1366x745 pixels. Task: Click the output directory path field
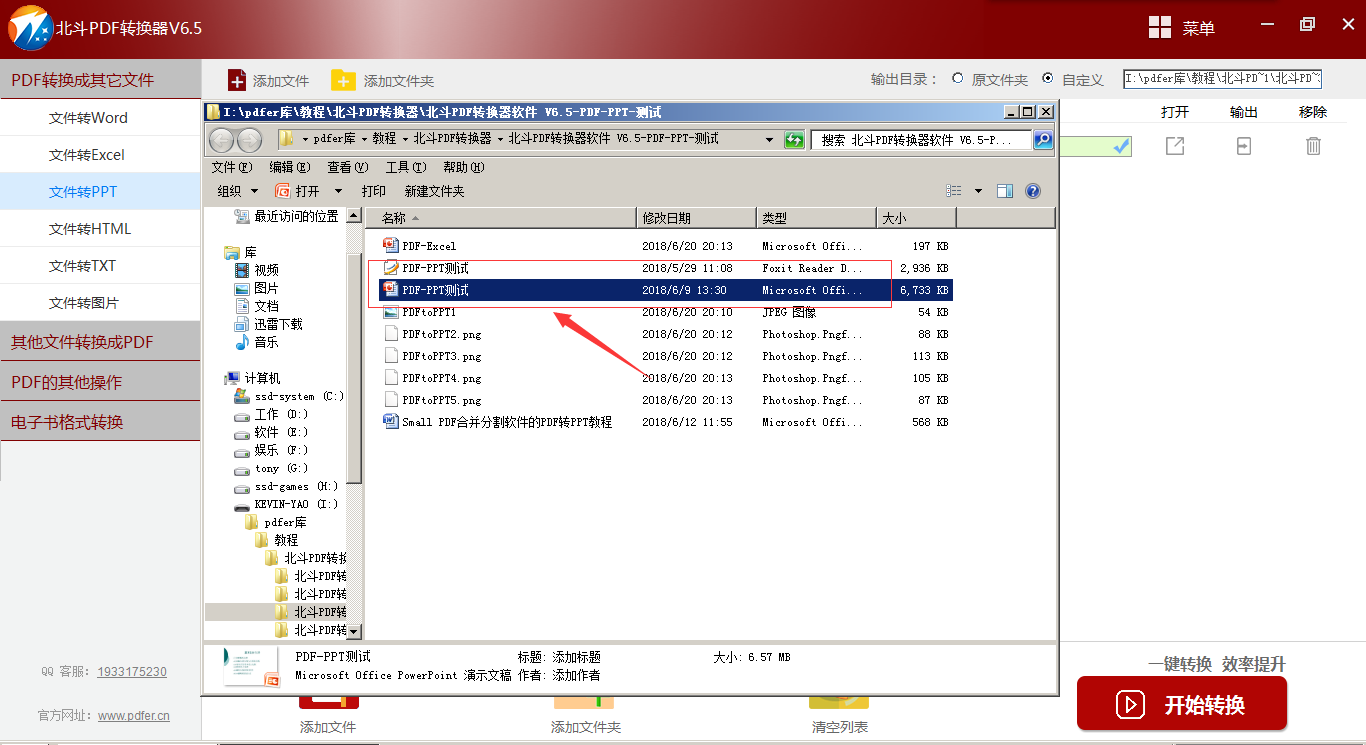(x=1223, y=79)
